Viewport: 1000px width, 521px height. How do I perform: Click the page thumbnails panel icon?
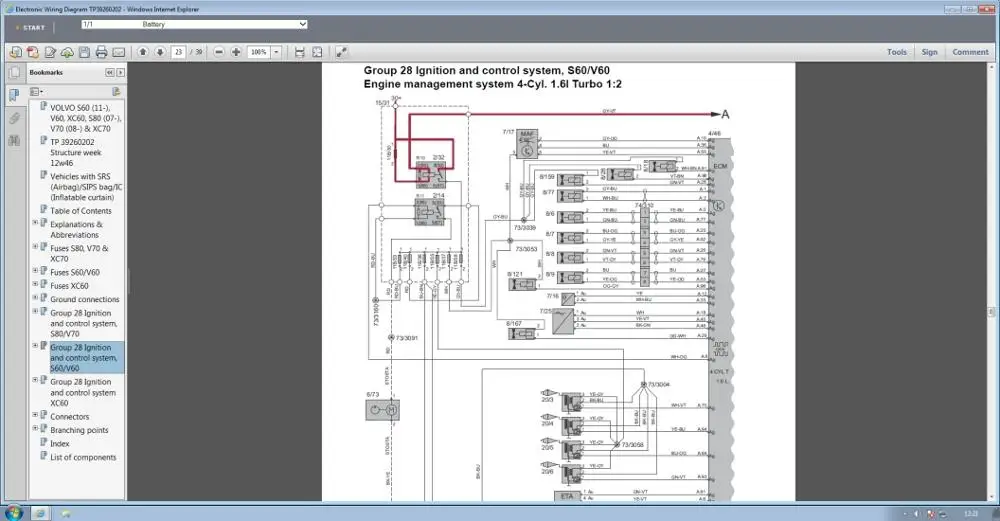coord(14,73)
